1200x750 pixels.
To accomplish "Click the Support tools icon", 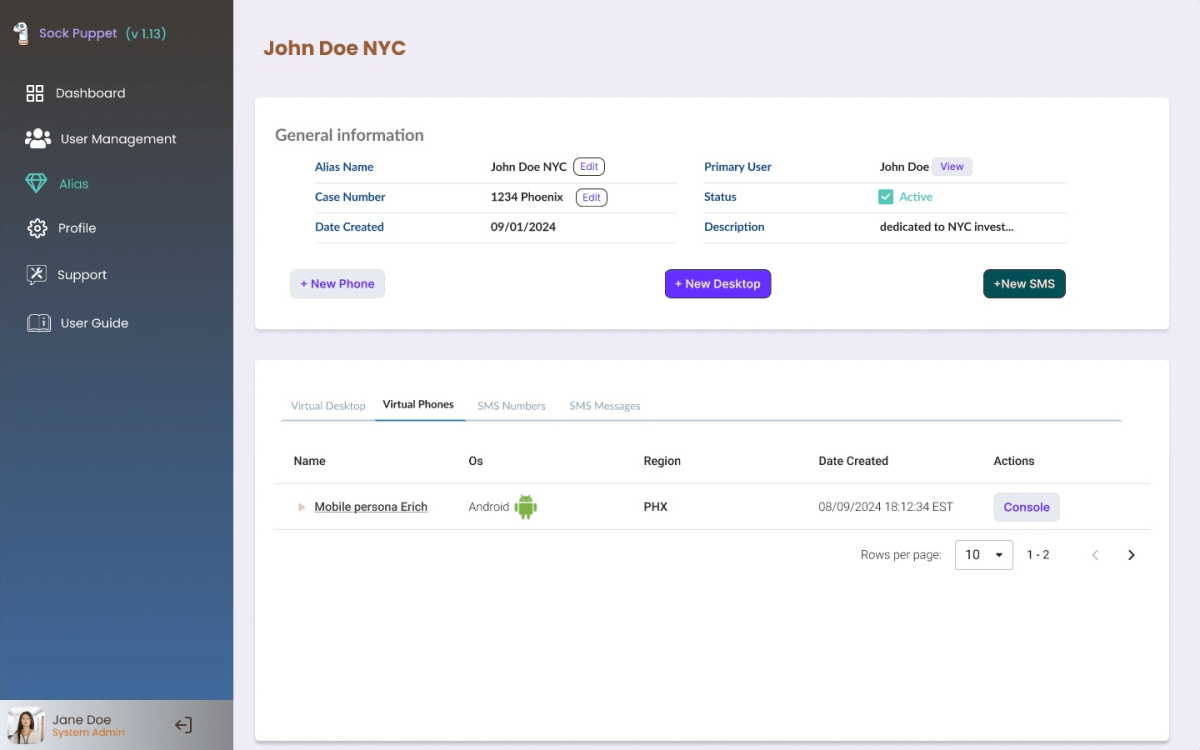I will 37,275.
